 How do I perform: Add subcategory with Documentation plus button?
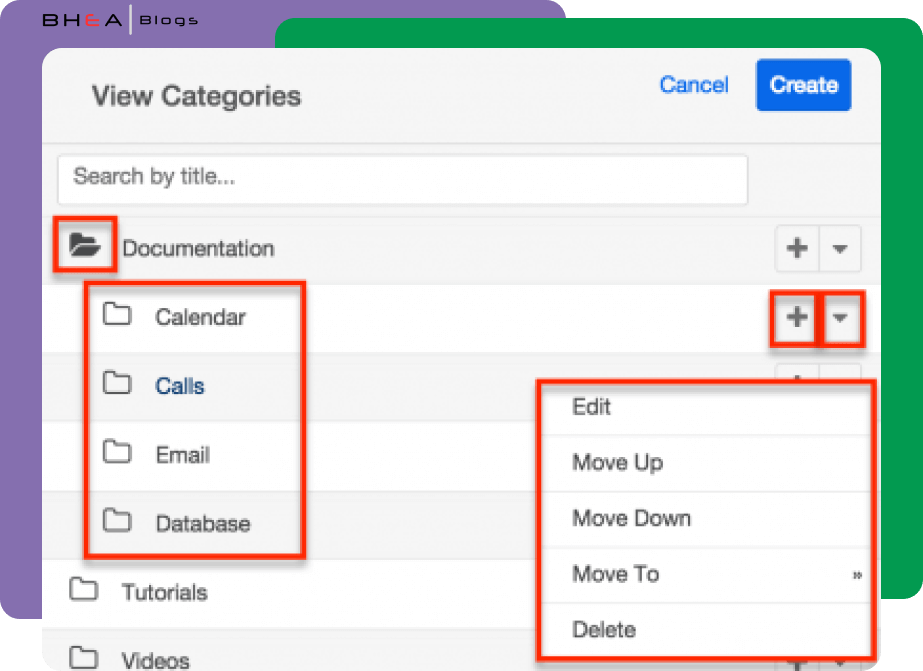[x=797, y=248]
